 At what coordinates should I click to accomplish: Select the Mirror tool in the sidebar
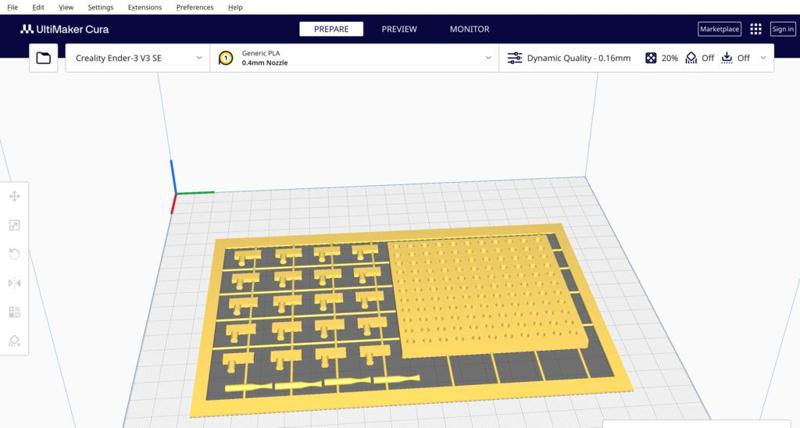click(14, 283)
